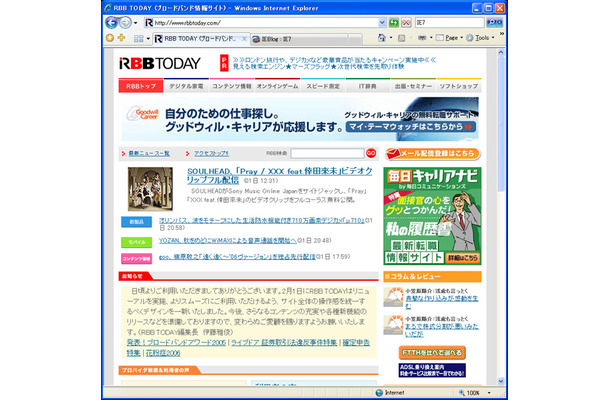The image size is (610, 400).
Task: Open the スピード測定 navigation tab
Action: pos(323,86)
